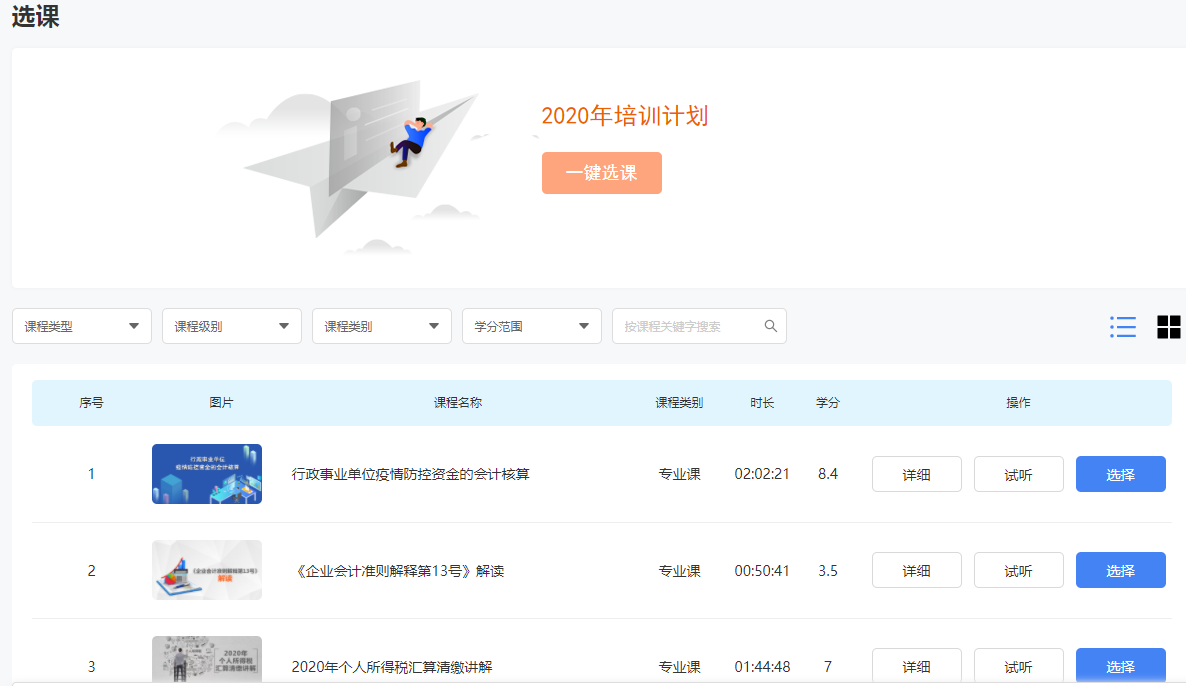Click course name 行政事业单位疫情防控资金的会计核算
Image resolution: width=1186 pixels, height=686 pixels.
411,474
